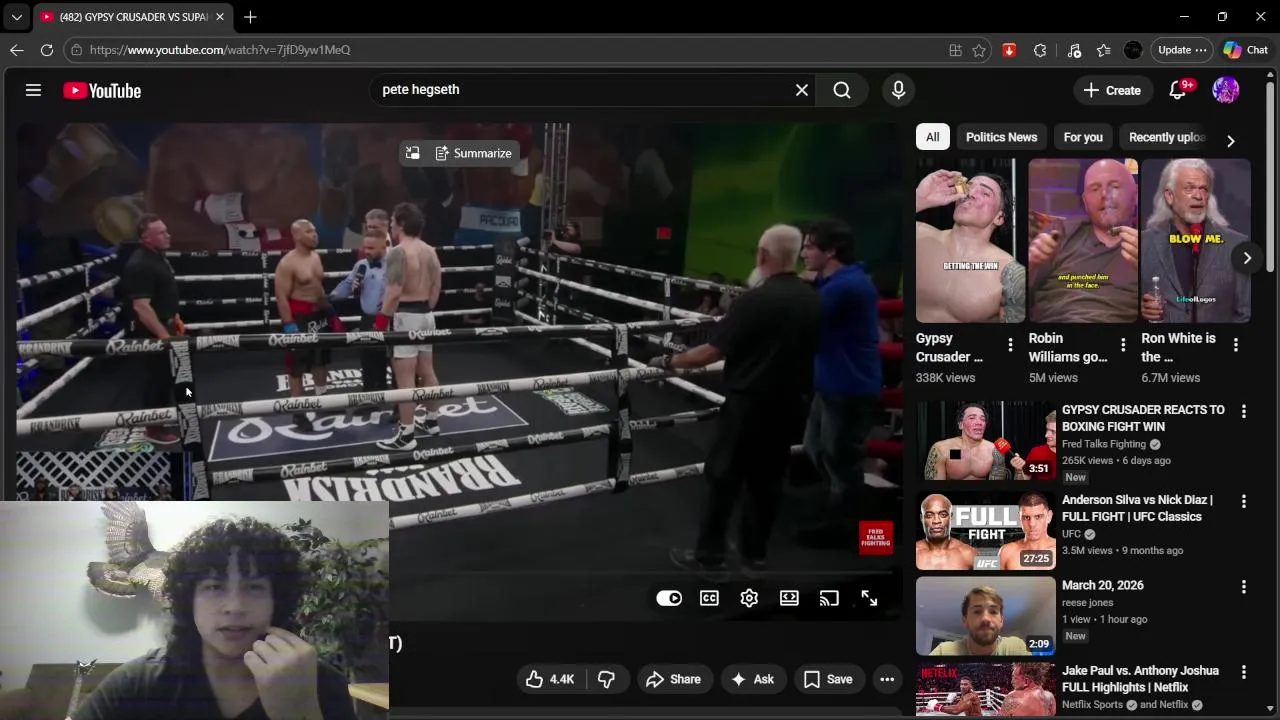Viewport: 1280px width, 720px height.
Task: Share this video
Action: (673, 679)
